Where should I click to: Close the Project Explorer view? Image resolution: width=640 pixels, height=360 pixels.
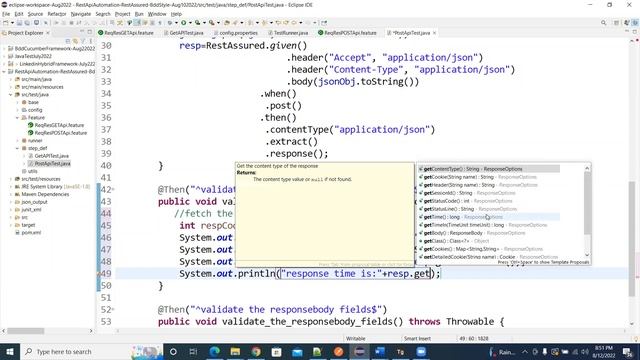[x=48, y=33]
